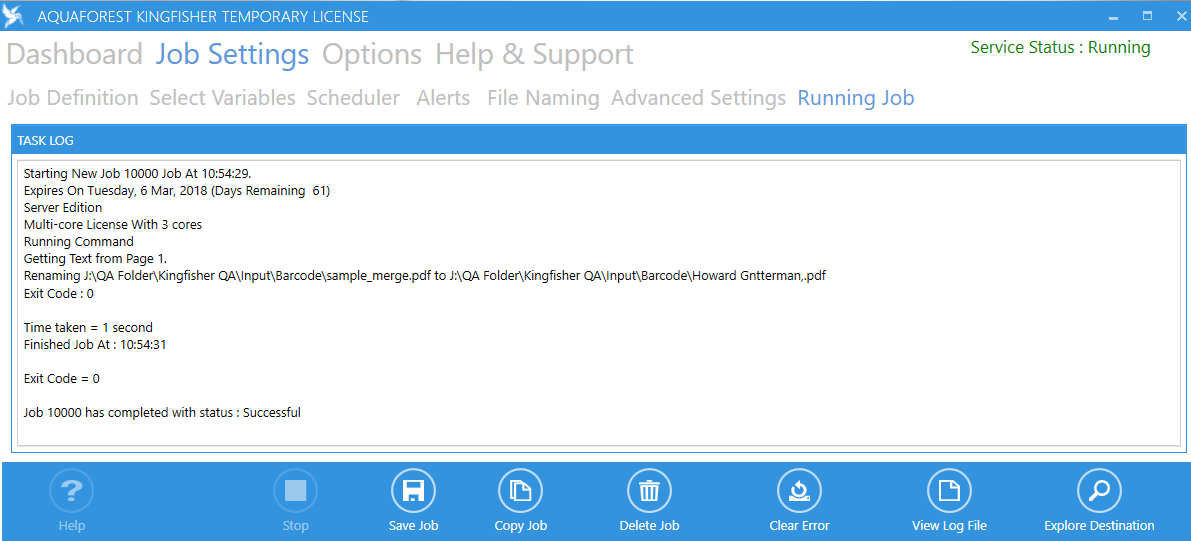Go to the Job Definition sub-tab
Image resolution: width=1191 pixels, height=541 pixels.
tap(73, 98)
